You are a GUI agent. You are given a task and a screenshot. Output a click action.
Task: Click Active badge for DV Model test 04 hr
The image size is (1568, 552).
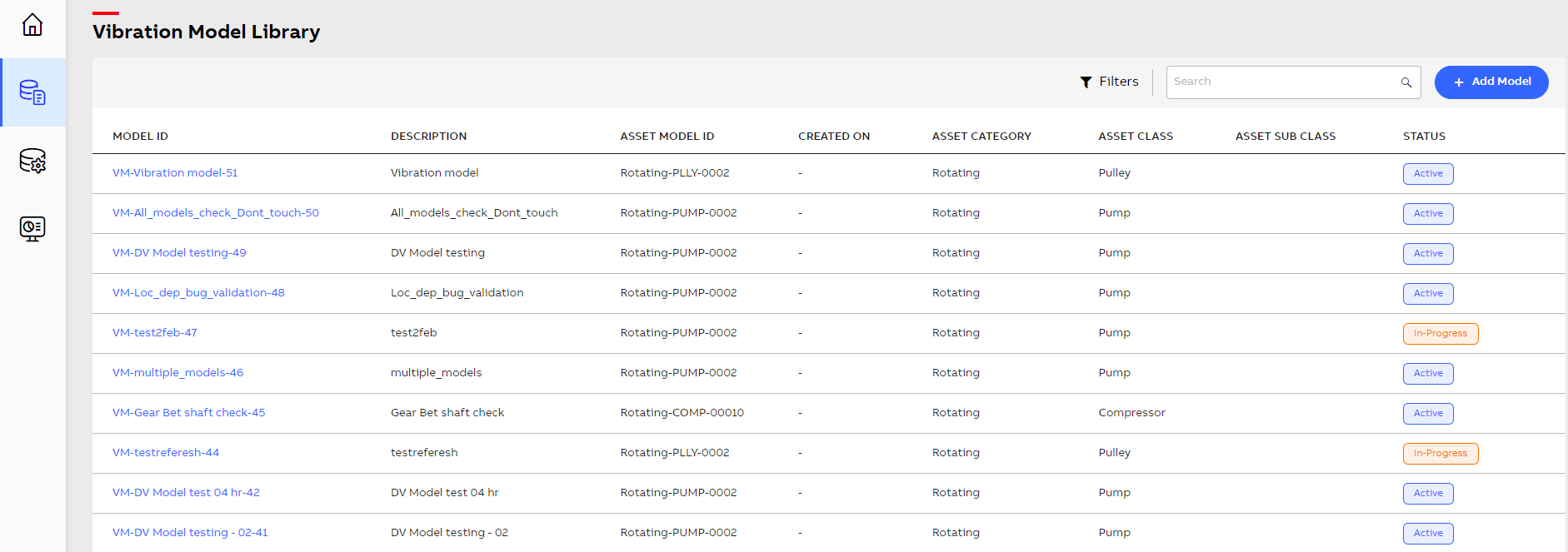tap(1428, 494)
